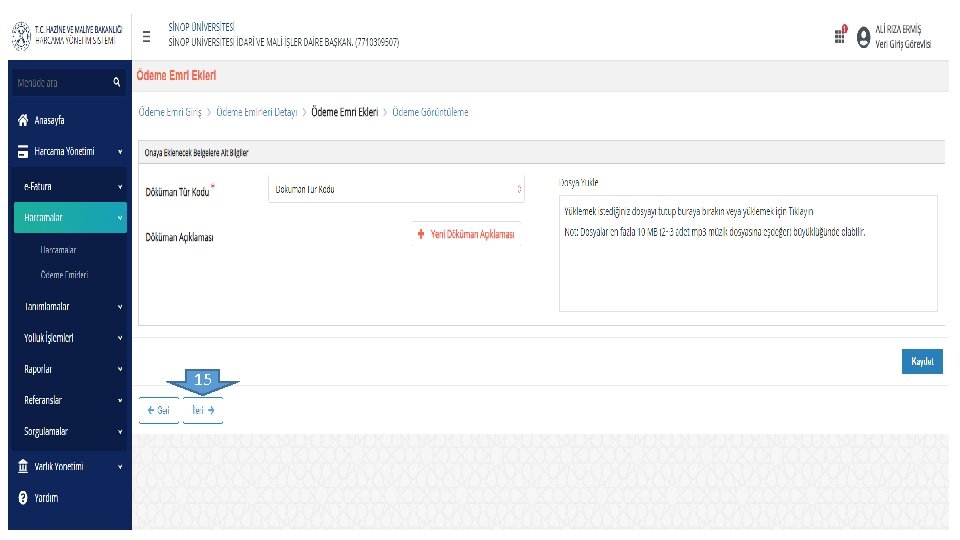960x540 pixels.
Task: Click Yeni Döküman Açıklaması button
Action: point(467,234)
